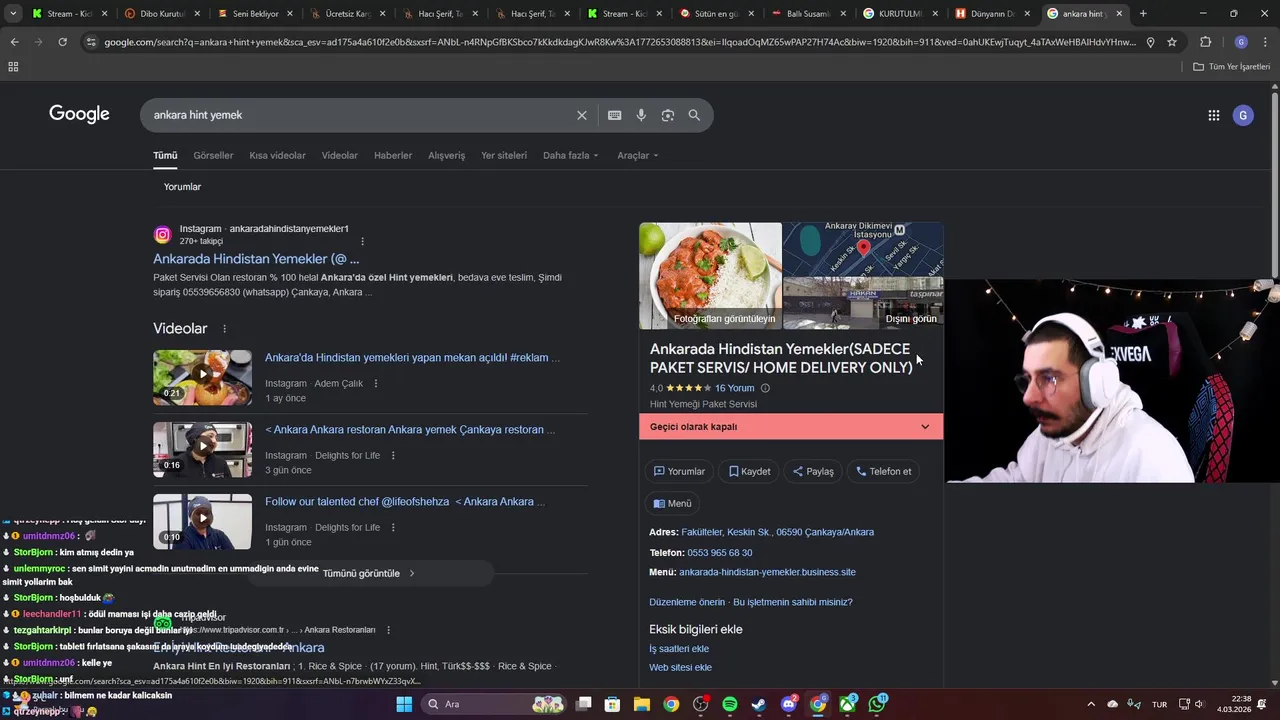This screenshot has width=1280, height=720.
Task: Open the Chrome three-dot menu
Action: pos(1266,42)
